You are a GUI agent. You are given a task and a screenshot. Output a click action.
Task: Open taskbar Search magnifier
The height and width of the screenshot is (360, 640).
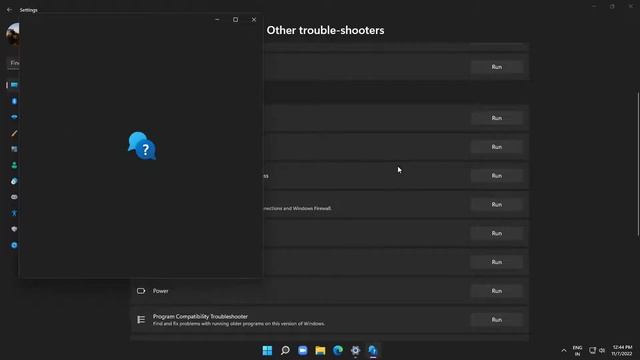tap(285, 350)
